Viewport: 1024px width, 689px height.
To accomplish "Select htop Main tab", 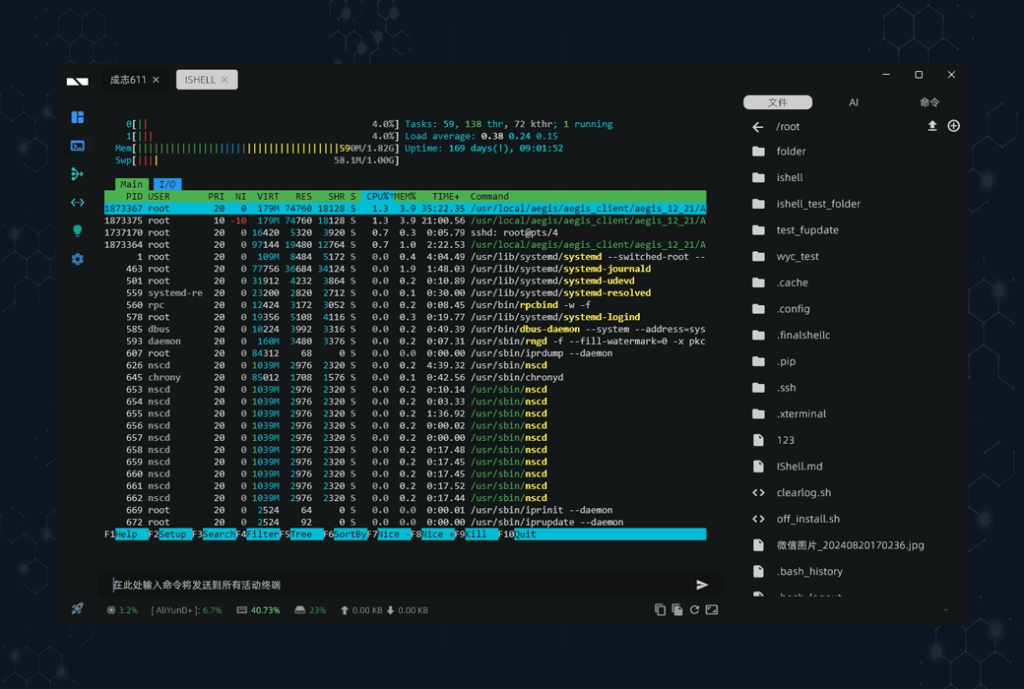I will 131,184.
